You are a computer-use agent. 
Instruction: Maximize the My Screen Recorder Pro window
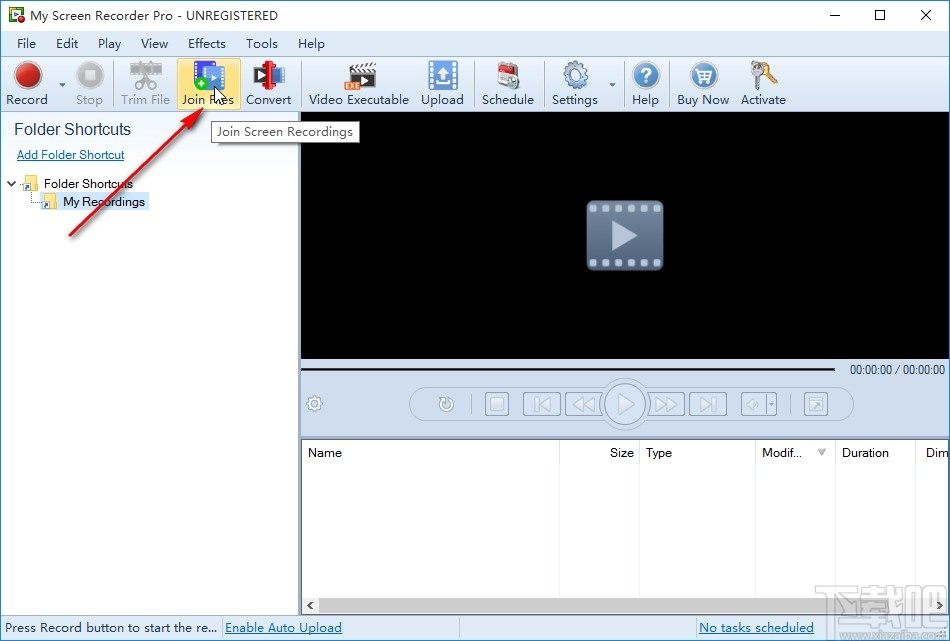tap(880, 15)
